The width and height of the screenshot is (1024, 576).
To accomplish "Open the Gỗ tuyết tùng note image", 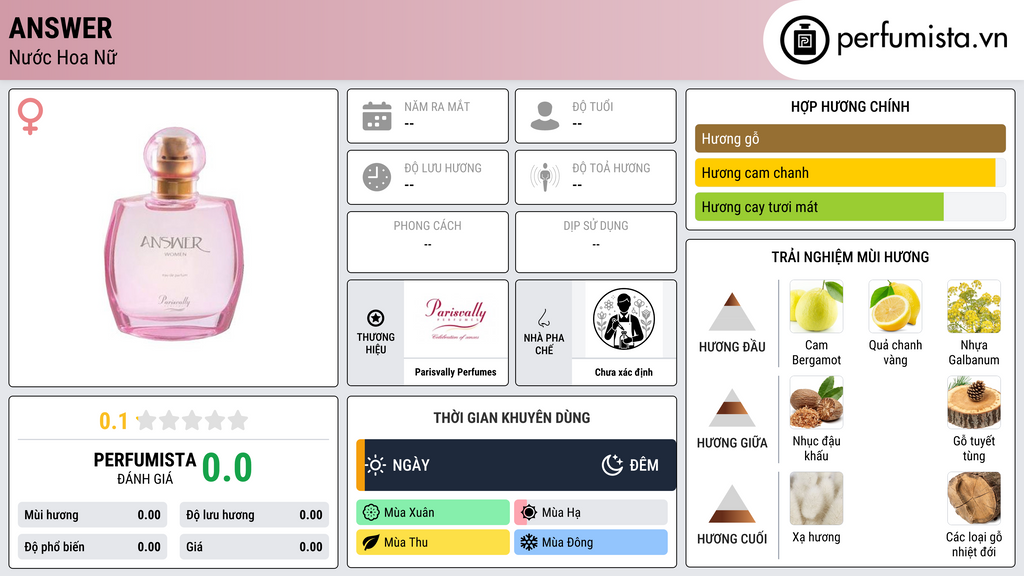I will coord(974,402).
